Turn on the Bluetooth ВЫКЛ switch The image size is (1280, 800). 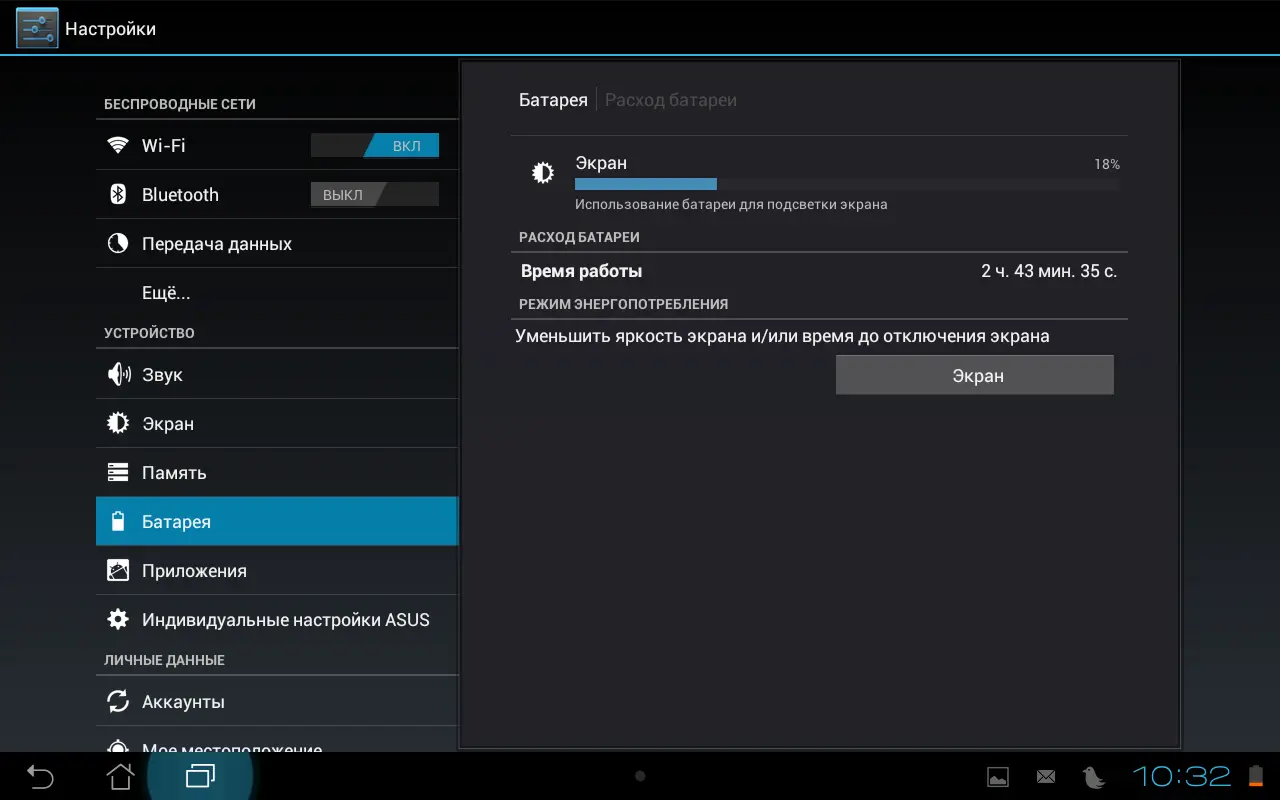(x=375, y=195)
